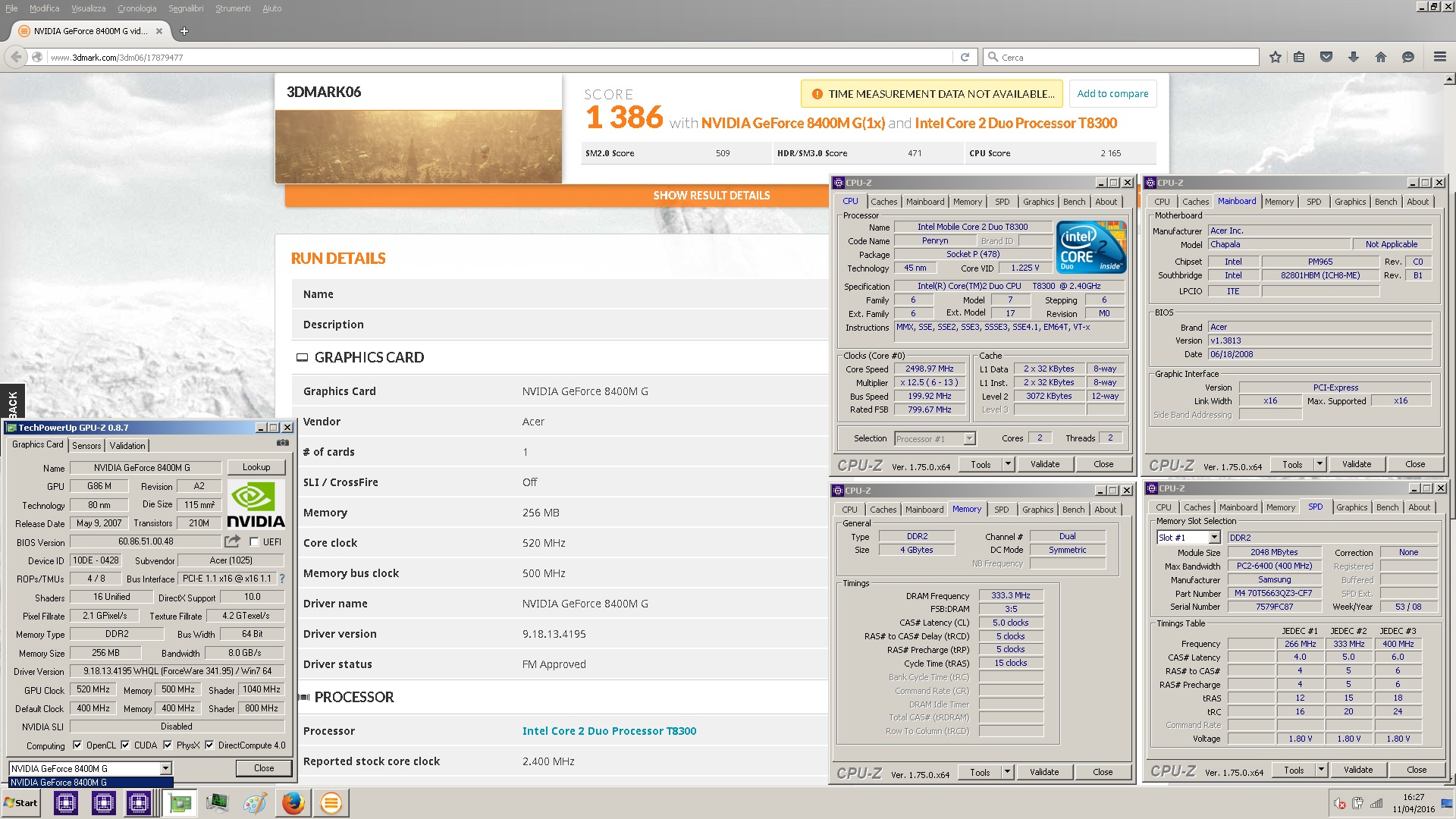Open Bench tab in CPU-Z Mainboard window
The width and height of the screenshot is (1456, 819).
click(x=1385, y=202)
